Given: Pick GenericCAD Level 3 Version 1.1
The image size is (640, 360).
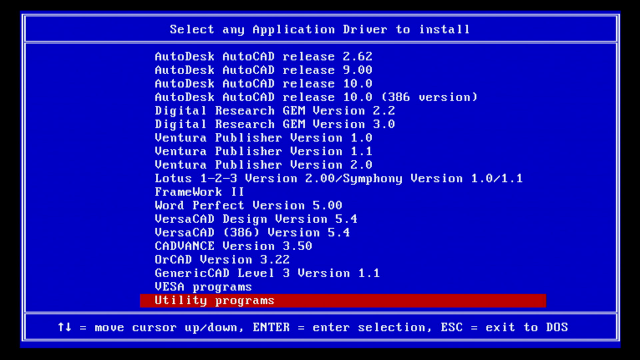Looking at the screenshot, I should pos(267,273).
